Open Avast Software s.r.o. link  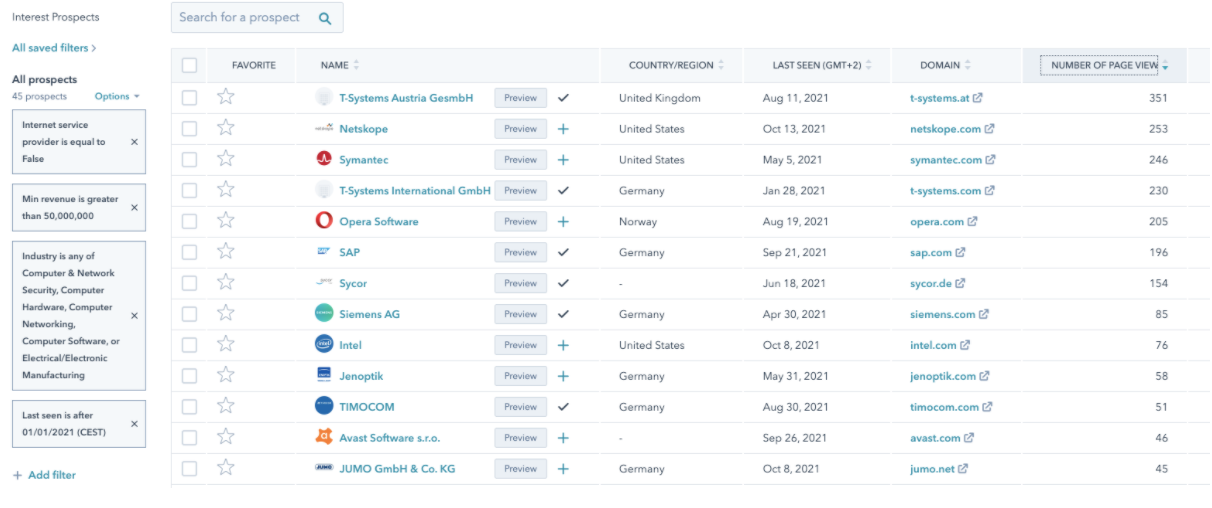[389, 438]
